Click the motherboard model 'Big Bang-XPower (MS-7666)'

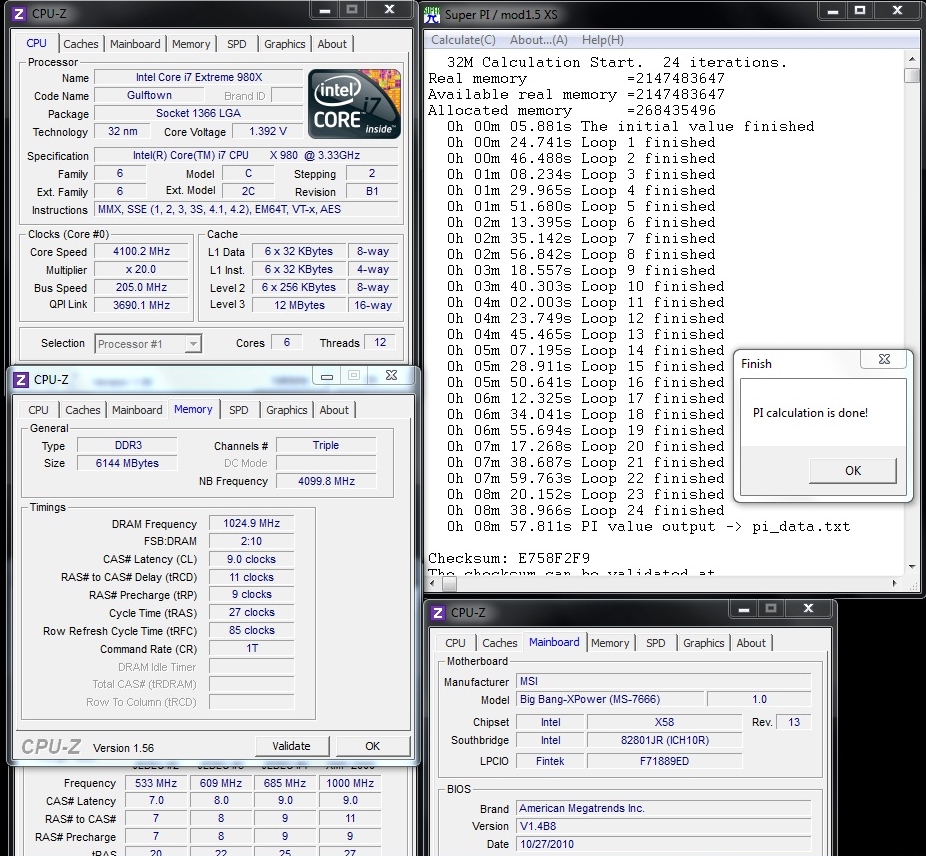[610, 699]
